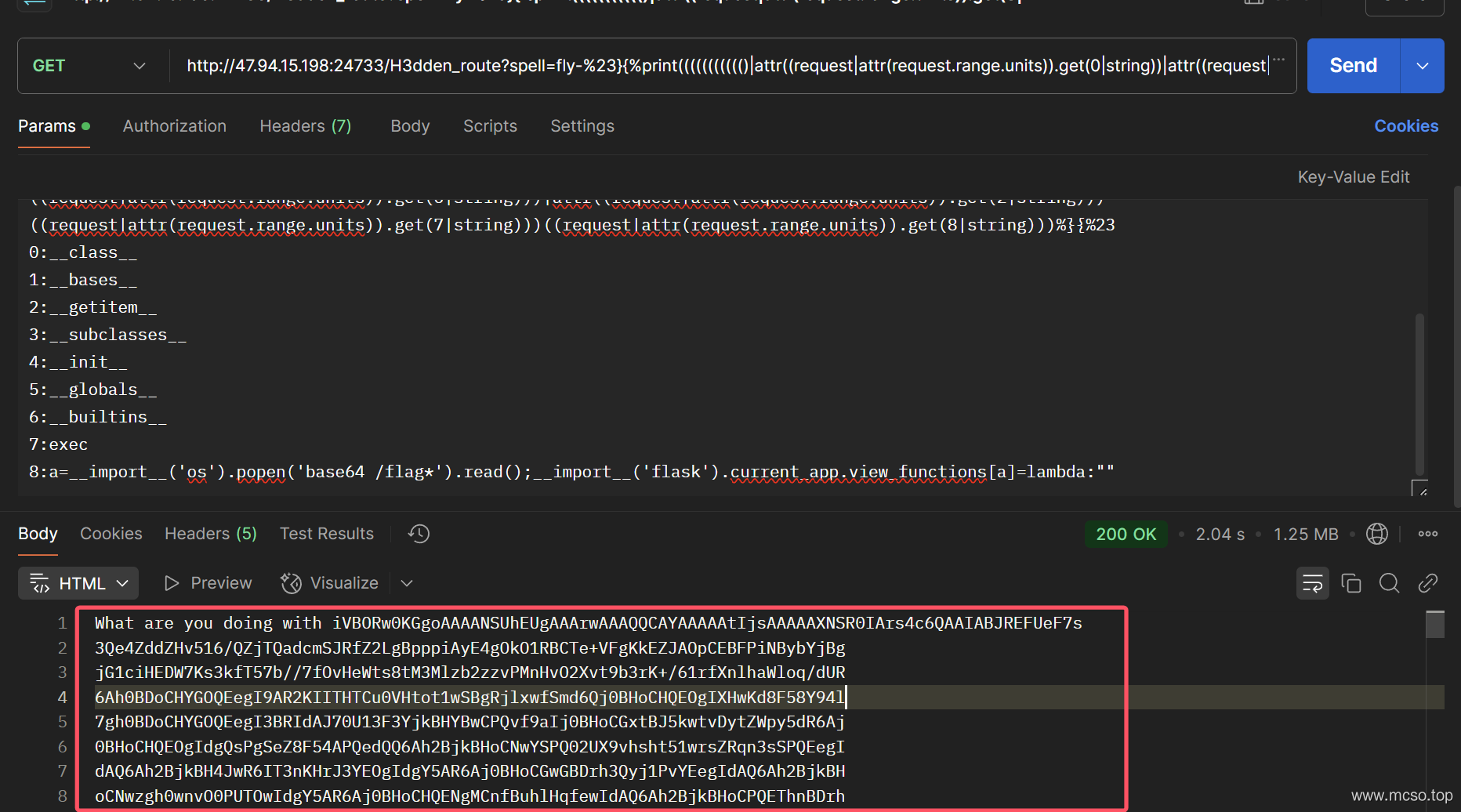The width and height of the screenshot is (1461, 812).
Task: Click the params editor scrollbar
Action: 1419,394
